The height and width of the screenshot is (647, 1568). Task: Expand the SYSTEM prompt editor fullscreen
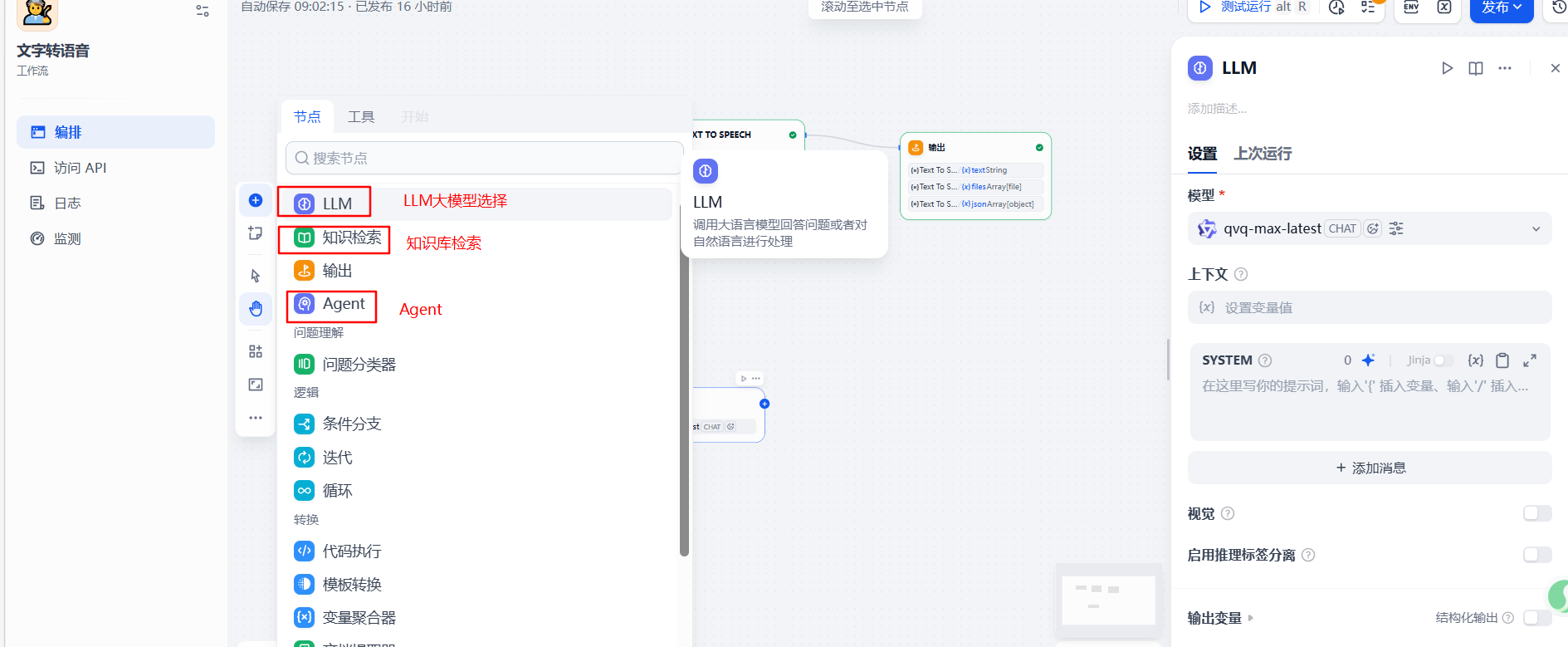[1530, 360]
